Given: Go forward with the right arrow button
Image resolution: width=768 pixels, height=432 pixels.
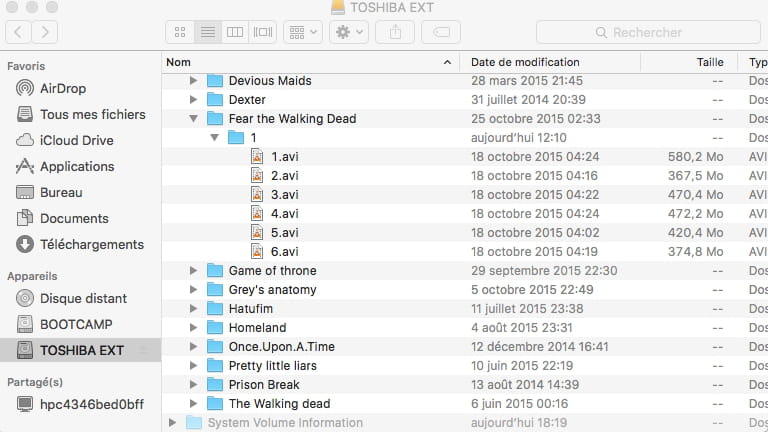Looking at the screenshot, I should 45,32.
